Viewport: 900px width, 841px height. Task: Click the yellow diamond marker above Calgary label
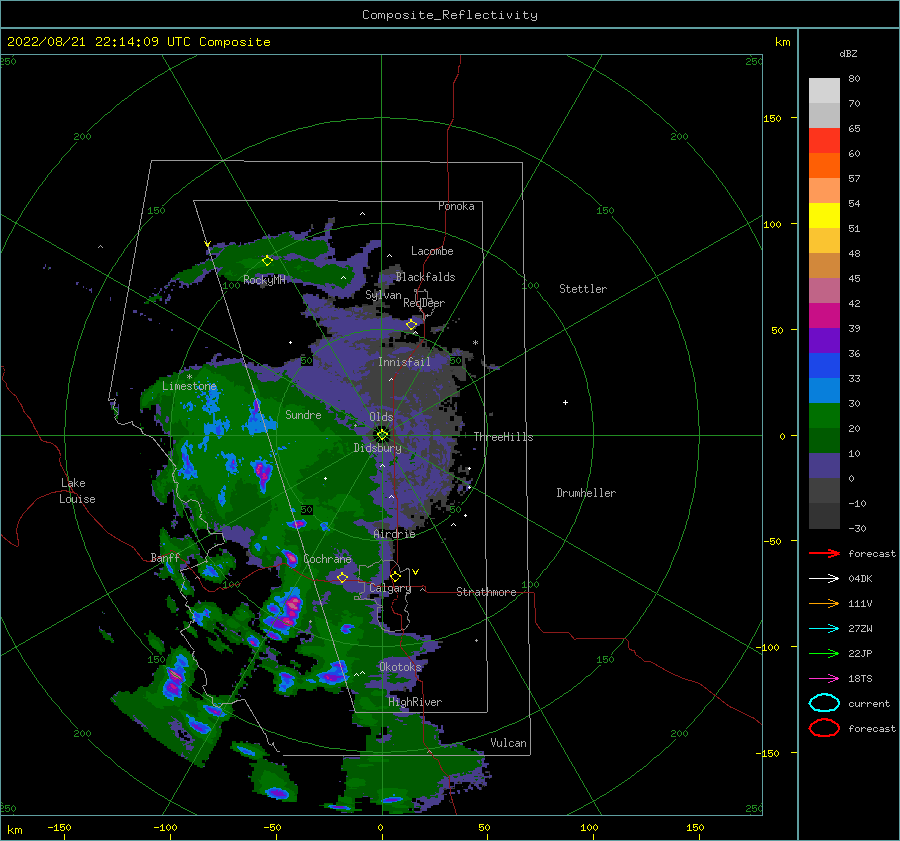tap(395, 576)
